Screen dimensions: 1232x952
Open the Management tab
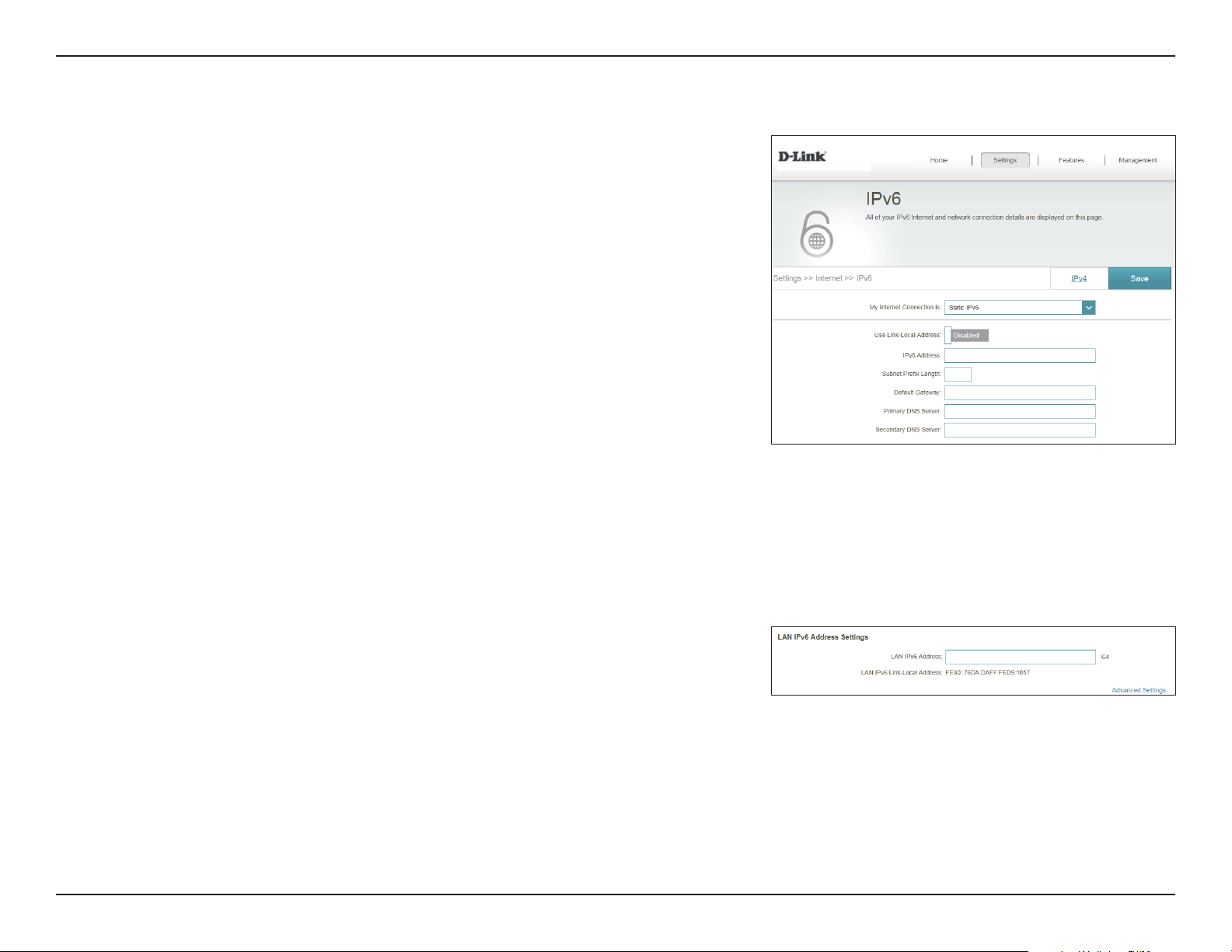pos(1138,160)
